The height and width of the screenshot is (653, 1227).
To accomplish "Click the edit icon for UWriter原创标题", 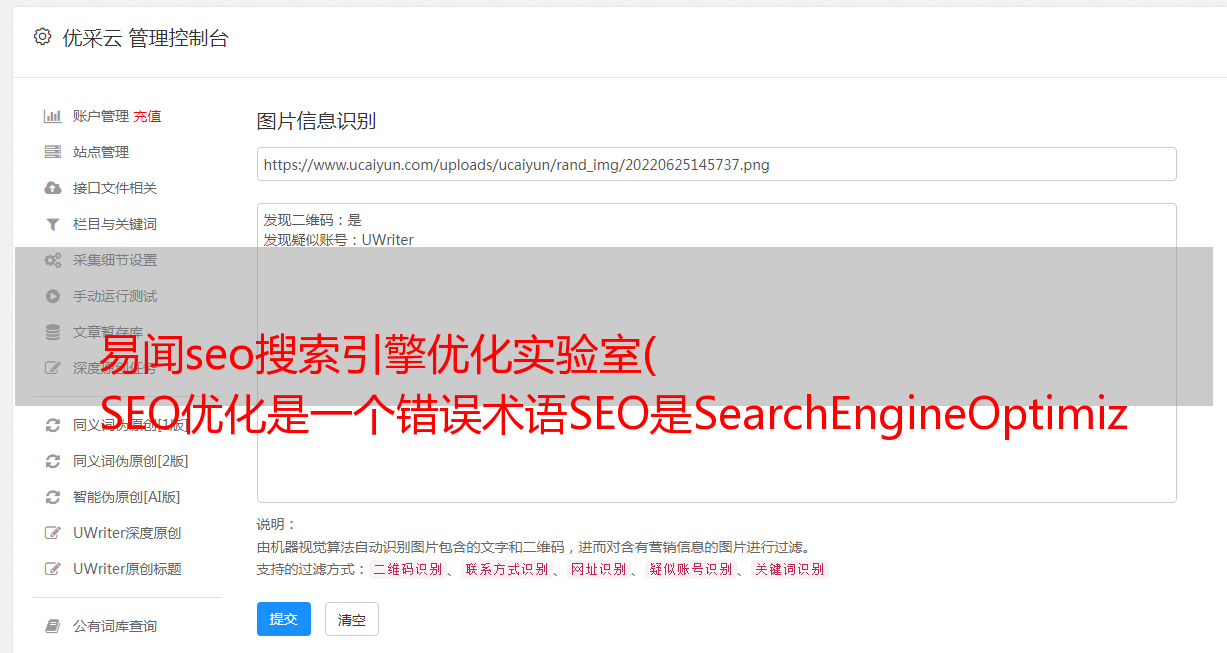I will point(53,569).
